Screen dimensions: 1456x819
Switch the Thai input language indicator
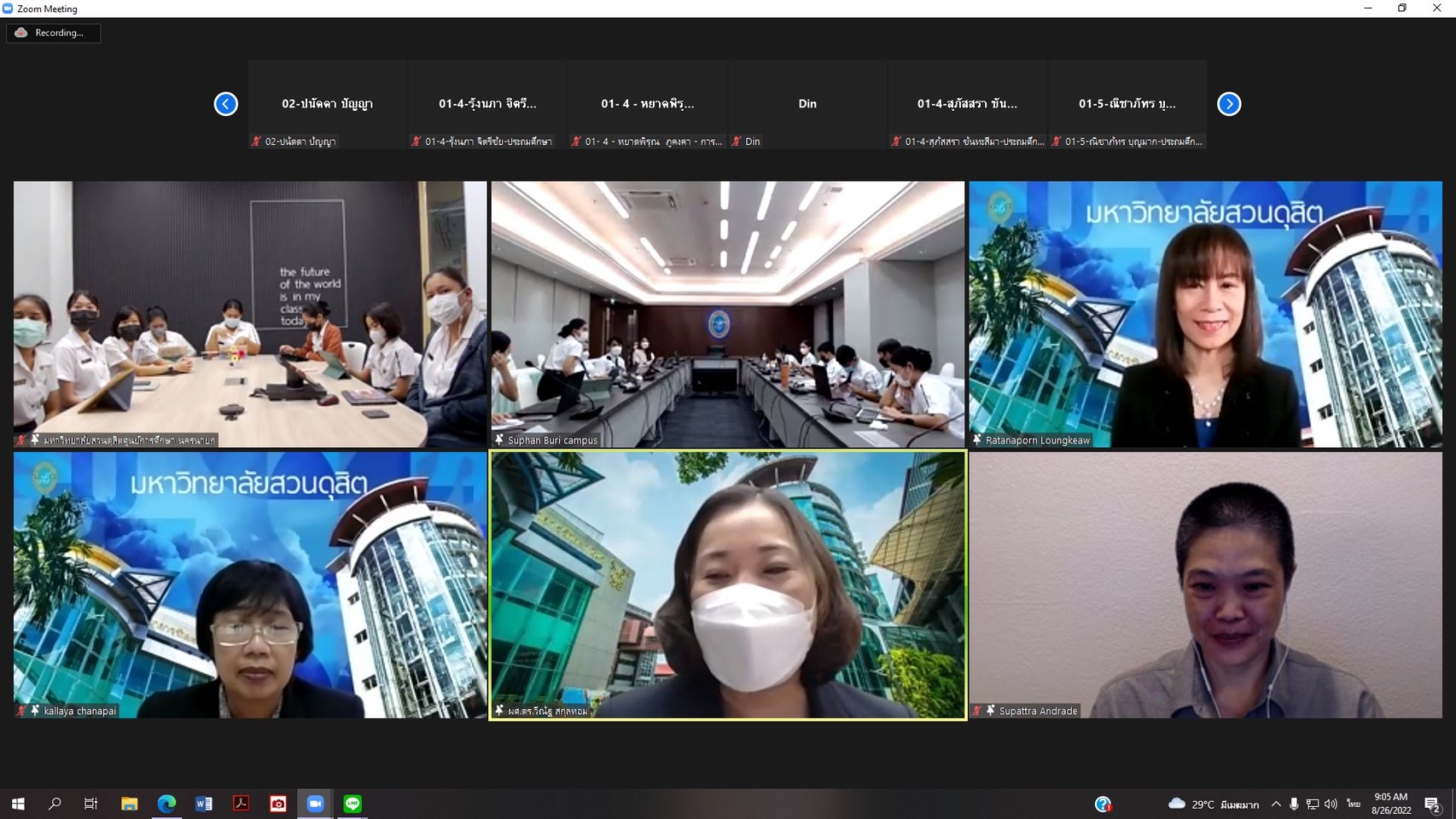tap(1354, 804)
